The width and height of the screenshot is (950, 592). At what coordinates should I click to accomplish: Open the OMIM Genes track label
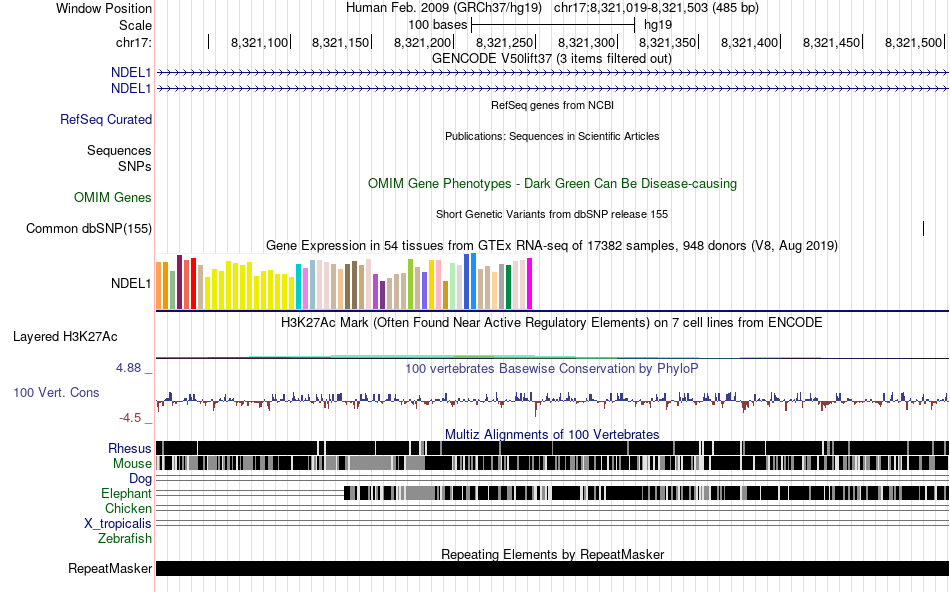(113, 198)
